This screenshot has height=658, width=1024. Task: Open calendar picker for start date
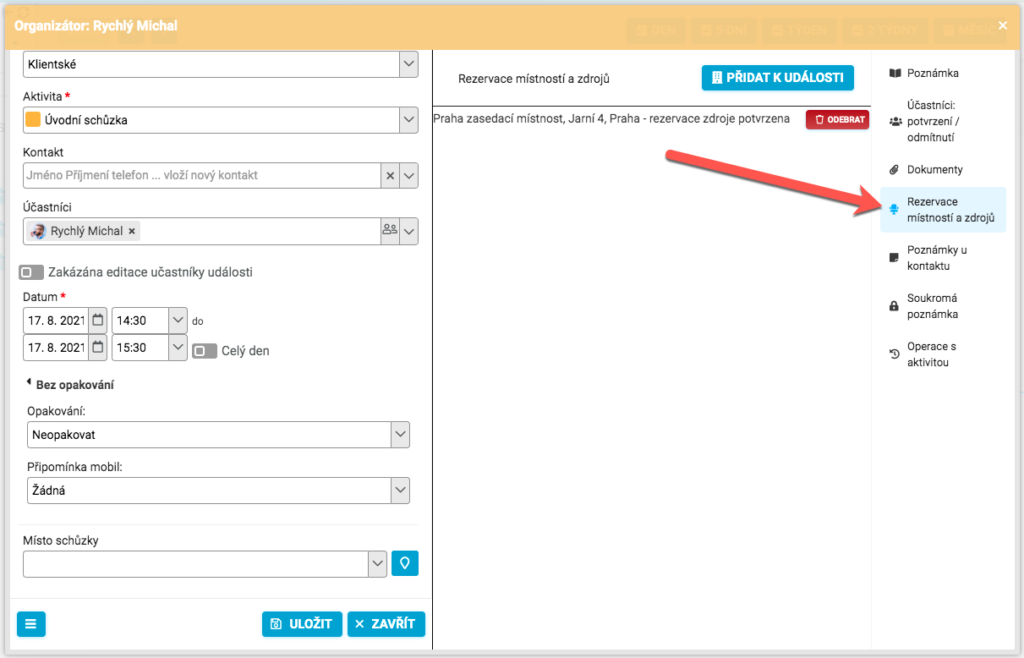pos(98,321)
